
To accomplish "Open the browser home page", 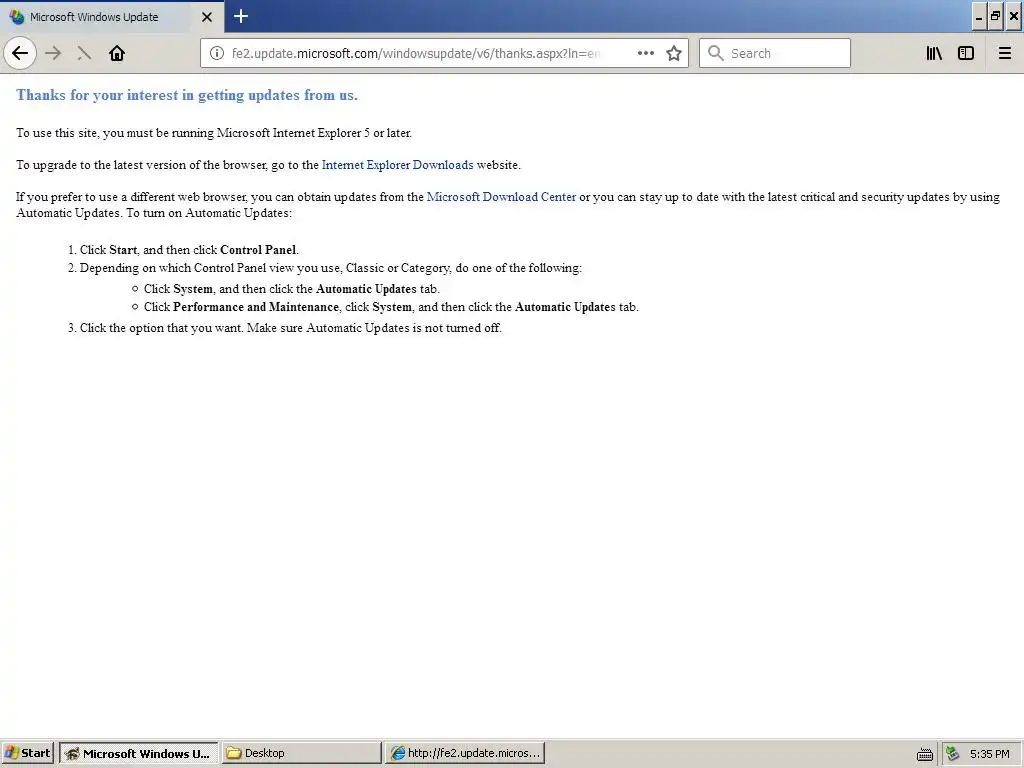I will pyautogui.click(x=117, y=53).
